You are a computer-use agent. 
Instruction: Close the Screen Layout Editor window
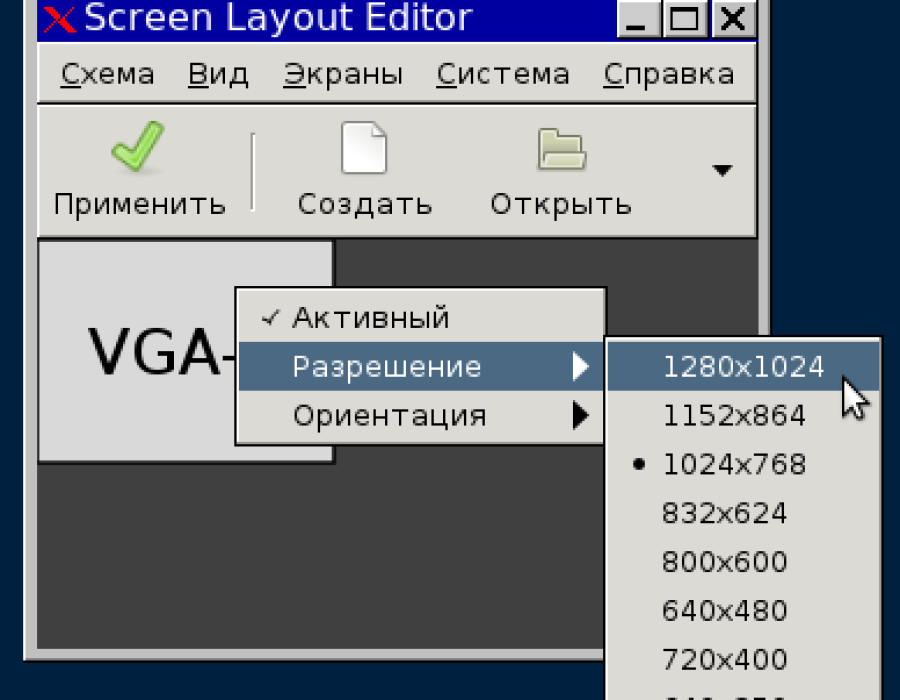pos(733,18)
